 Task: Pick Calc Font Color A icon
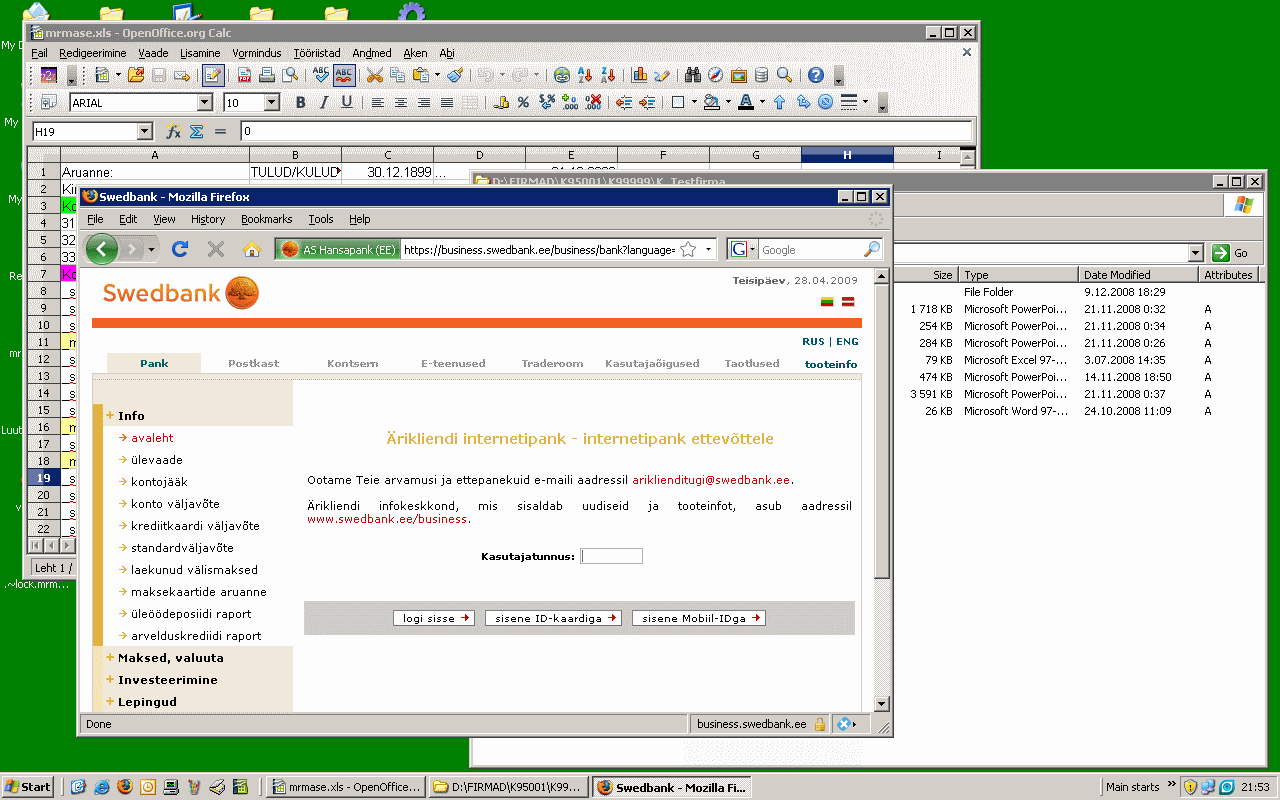(x=746, y=102)
